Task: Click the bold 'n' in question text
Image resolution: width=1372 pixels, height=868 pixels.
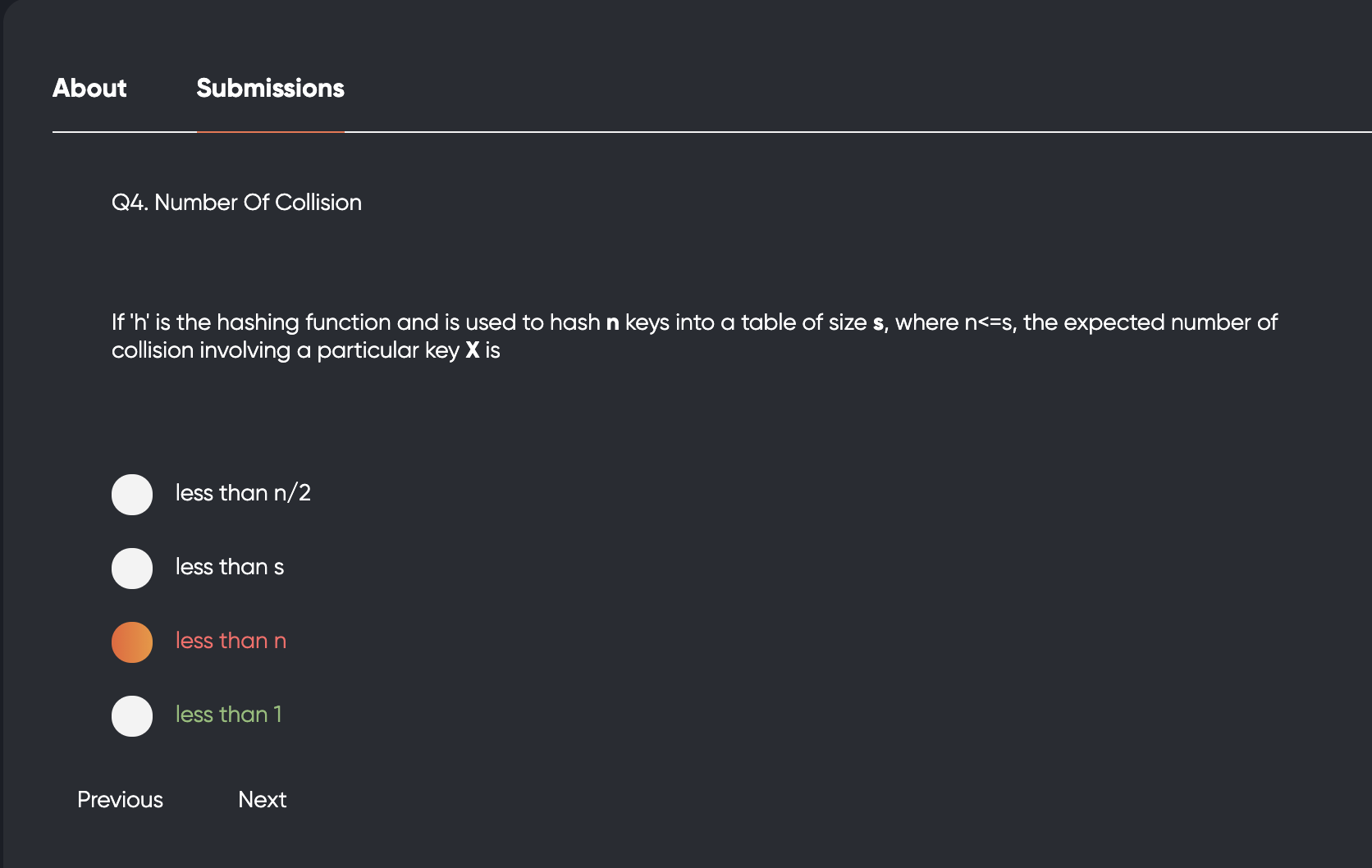Action: [x=612, y=323]
